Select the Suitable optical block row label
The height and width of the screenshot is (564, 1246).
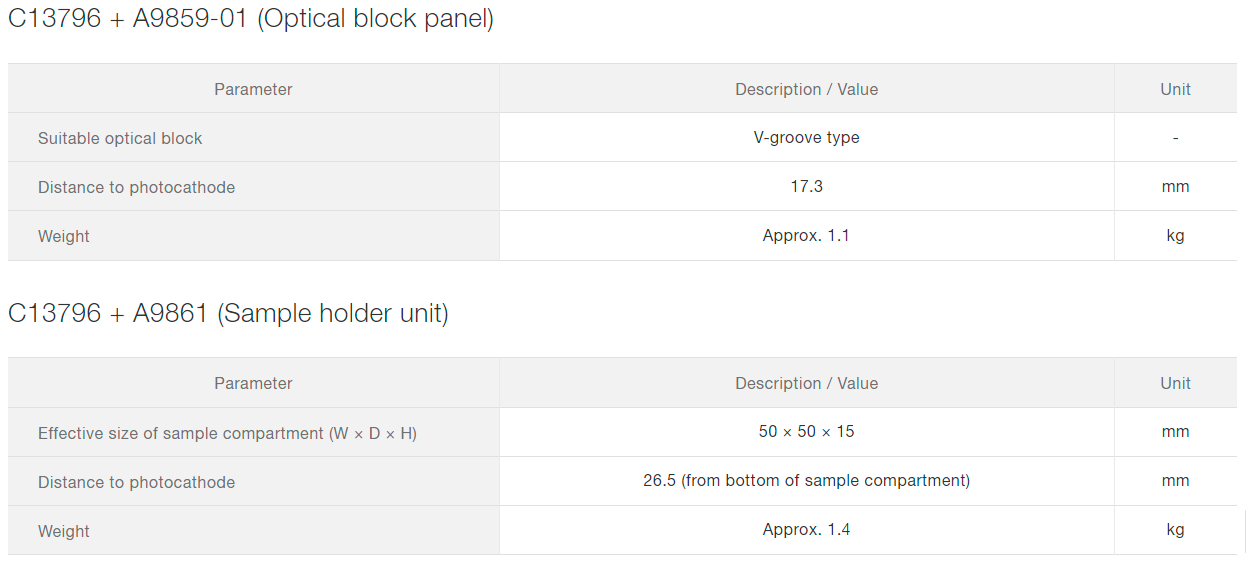[120, 139]
